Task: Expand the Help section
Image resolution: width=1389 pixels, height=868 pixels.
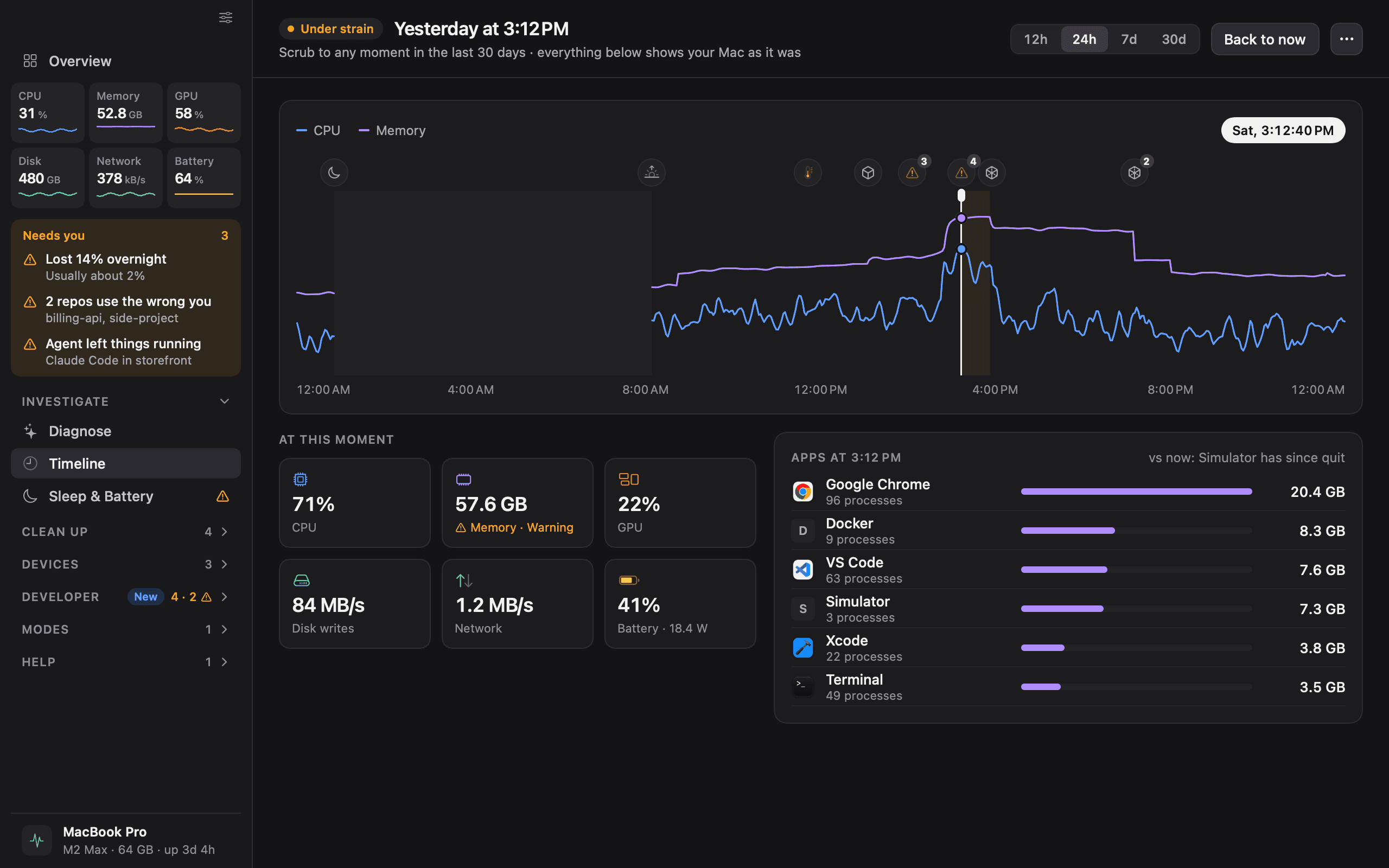Action: coord(126,662)
